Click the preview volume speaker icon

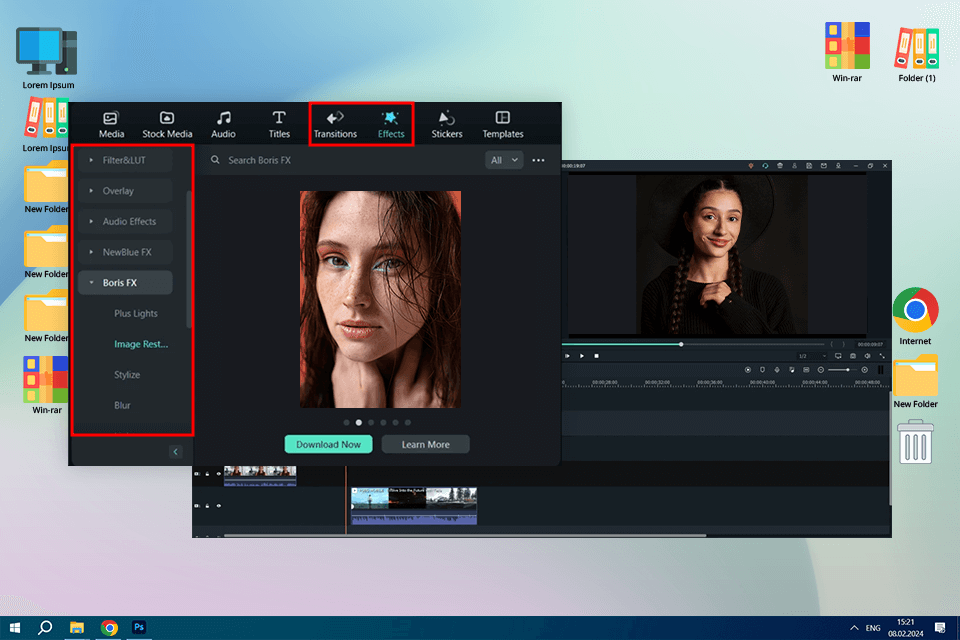point(868,356)
